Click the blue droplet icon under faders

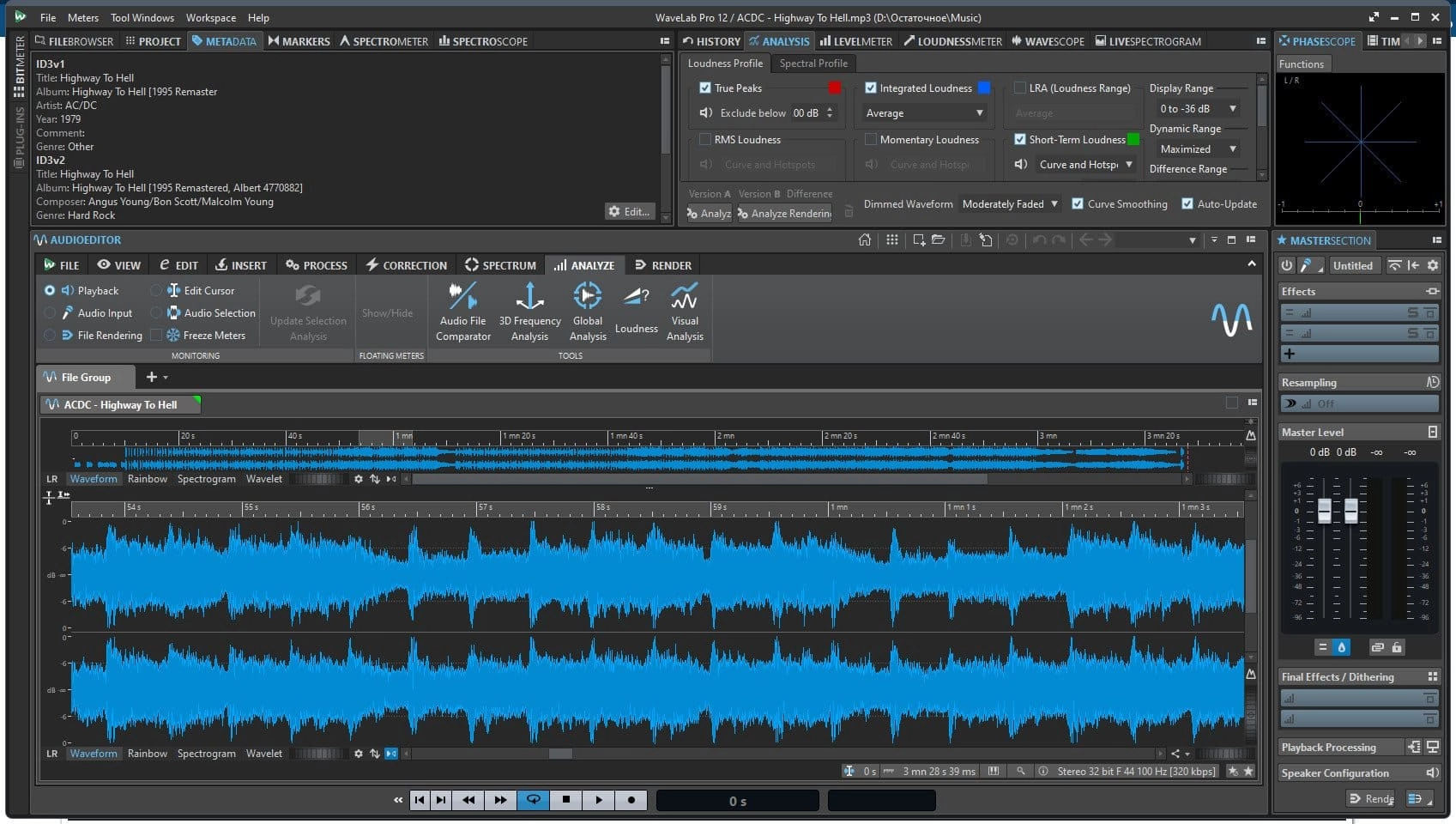pyautogui.click(x=1342, y=647)
